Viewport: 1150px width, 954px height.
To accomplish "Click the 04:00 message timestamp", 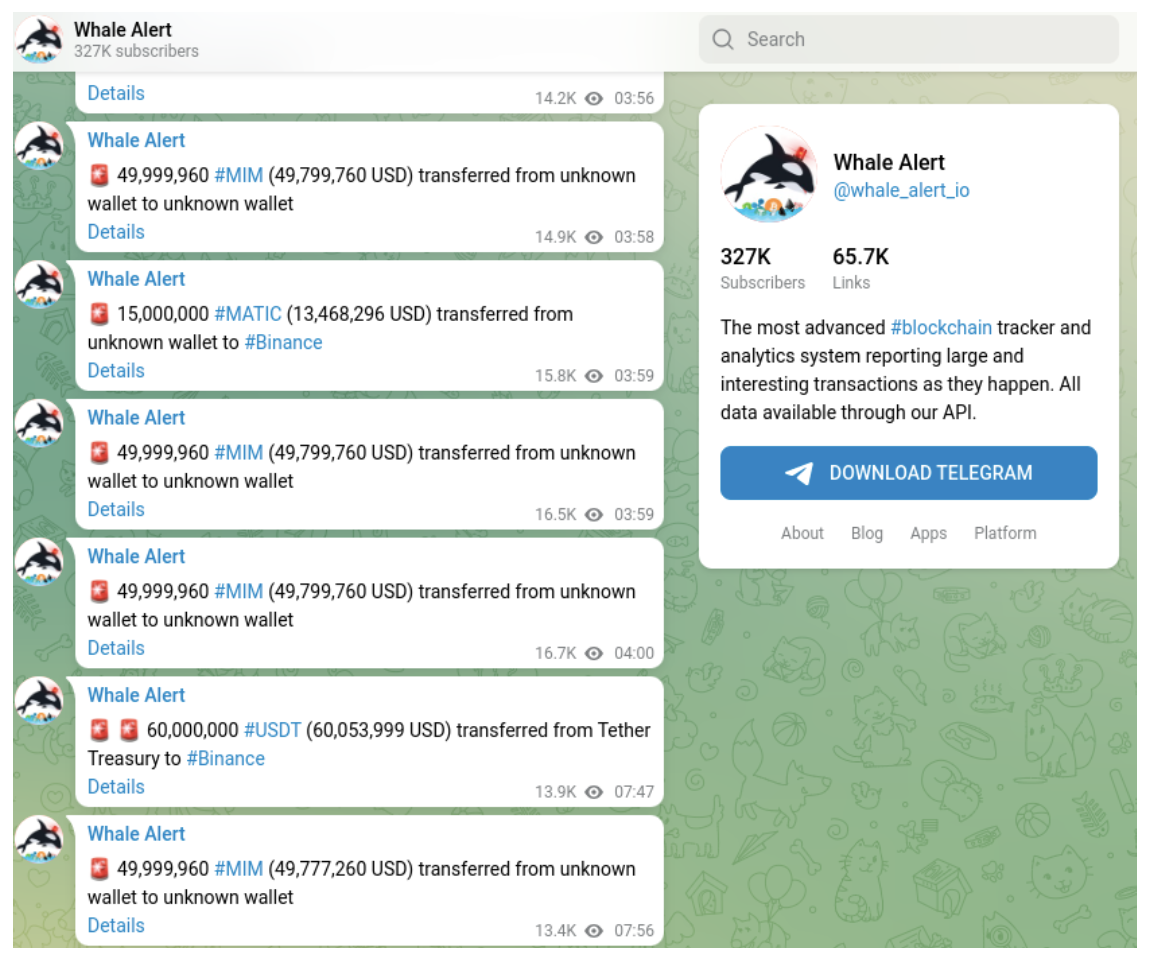I will [634, 653].
